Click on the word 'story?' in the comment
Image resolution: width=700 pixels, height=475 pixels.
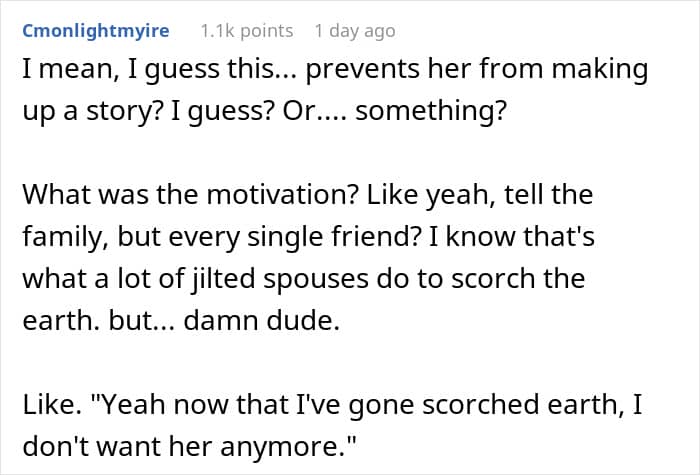pos(173,111)
